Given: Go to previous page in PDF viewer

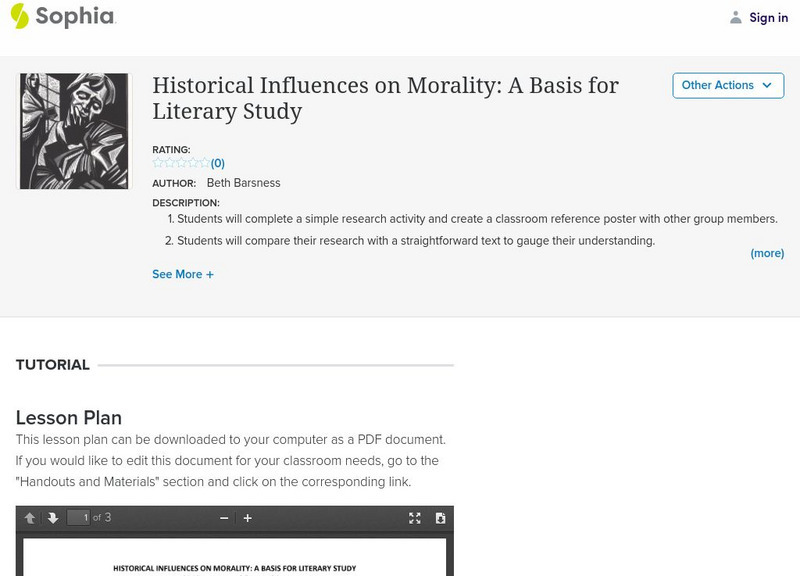Looking at the screenshot, I should point(30,518).
